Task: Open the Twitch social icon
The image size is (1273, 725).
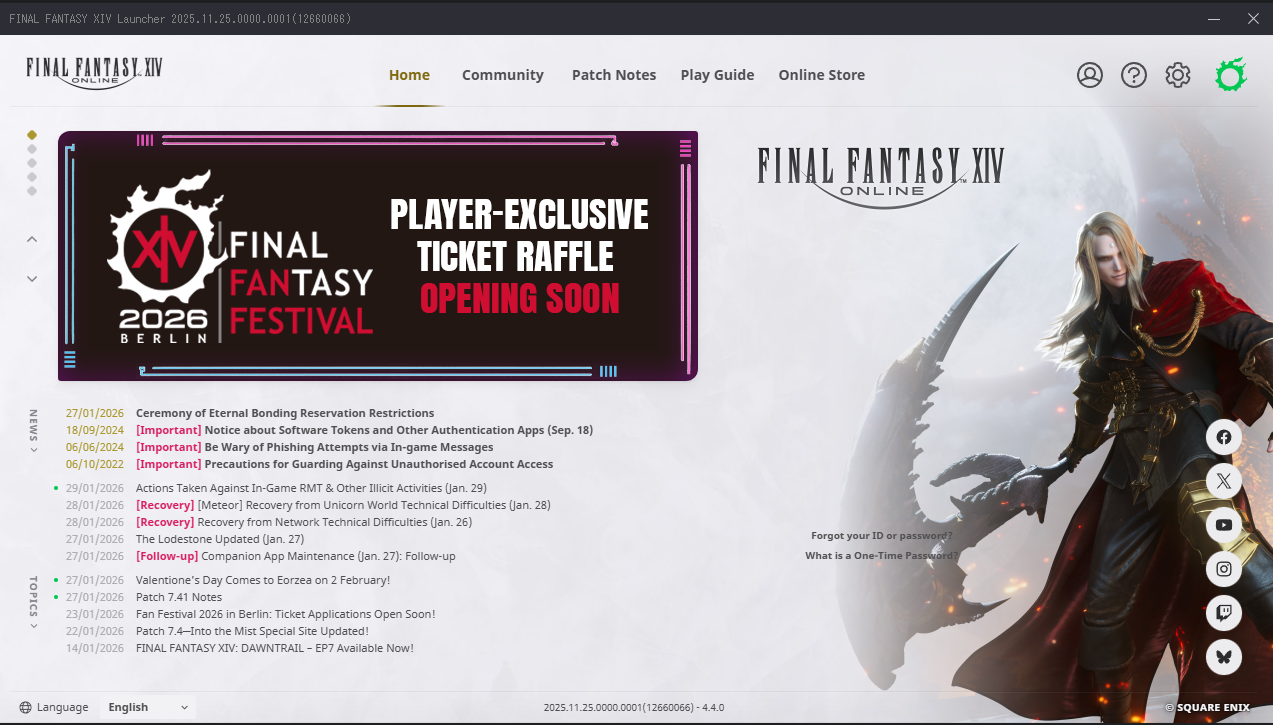Action: pyautogui.click(x=1224, y=613)
